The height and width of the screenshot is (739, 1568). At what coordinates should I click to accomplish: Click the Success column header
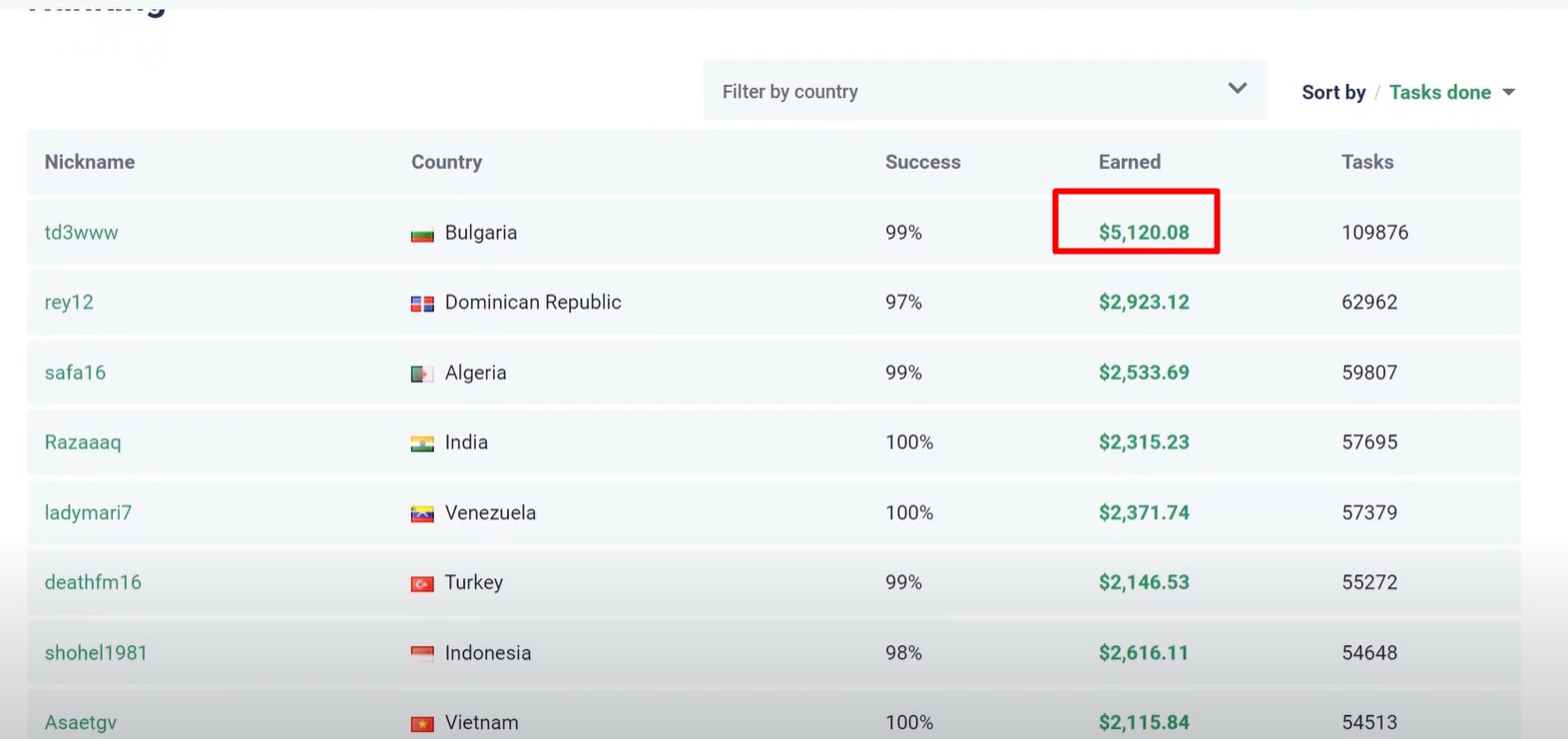pyautogui.click(x=922, y=162)
